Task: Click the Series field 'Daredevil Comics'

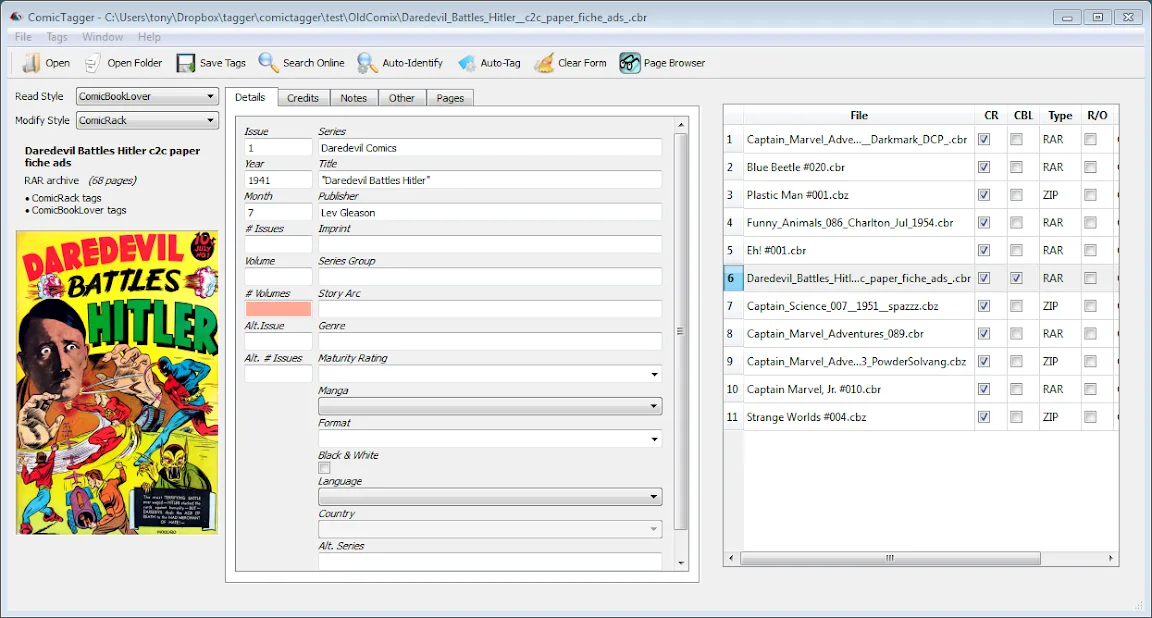Action: point(490,148)
